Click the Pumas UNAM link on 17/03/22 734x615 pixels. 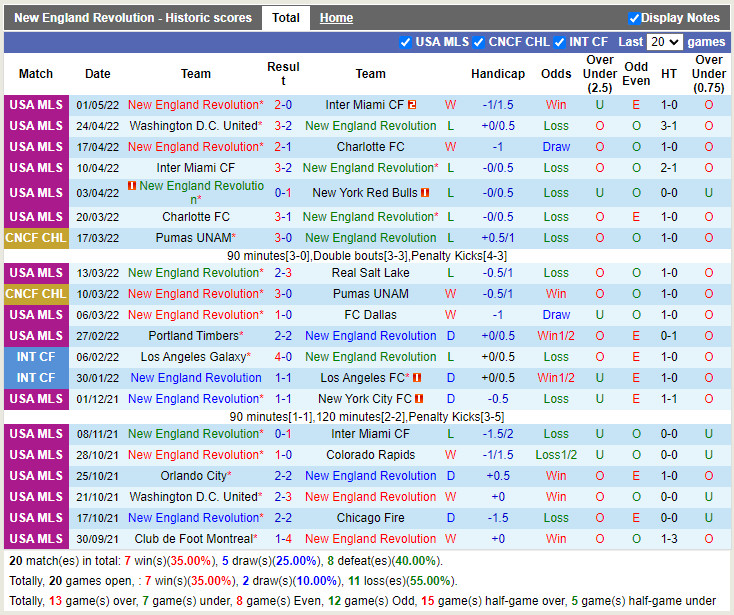click(x=193, y=238)
